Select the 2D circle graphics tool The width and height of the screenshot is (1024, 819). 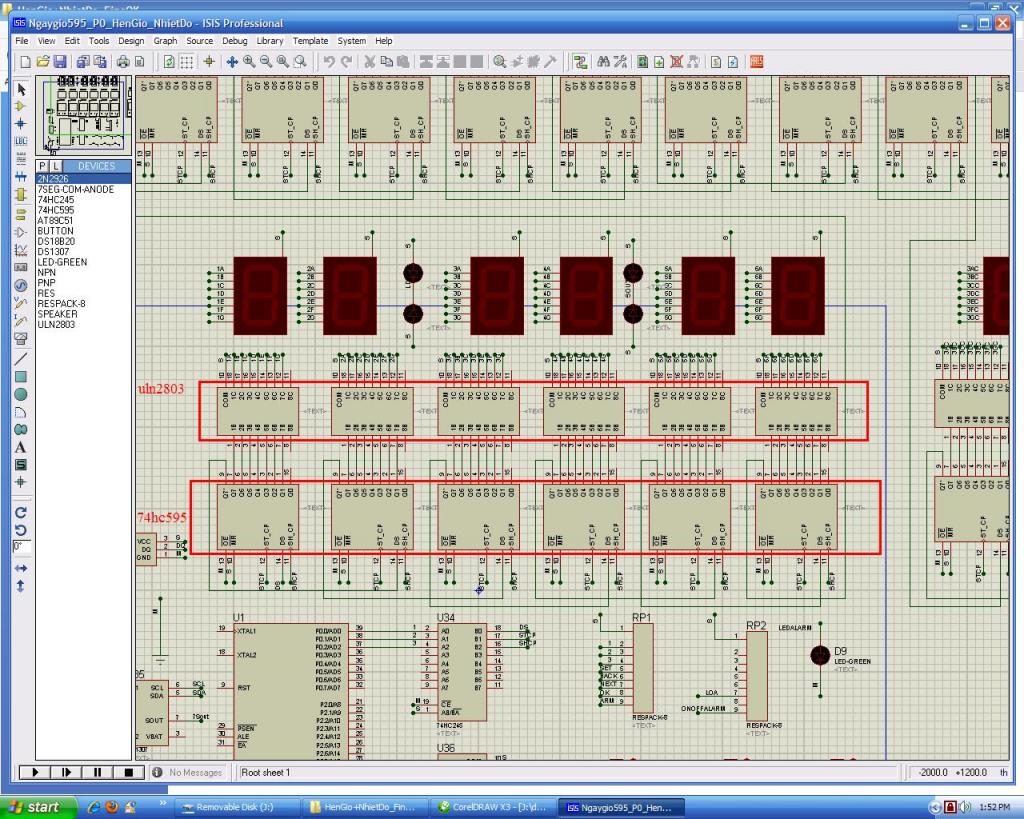[x=20, y=395]
